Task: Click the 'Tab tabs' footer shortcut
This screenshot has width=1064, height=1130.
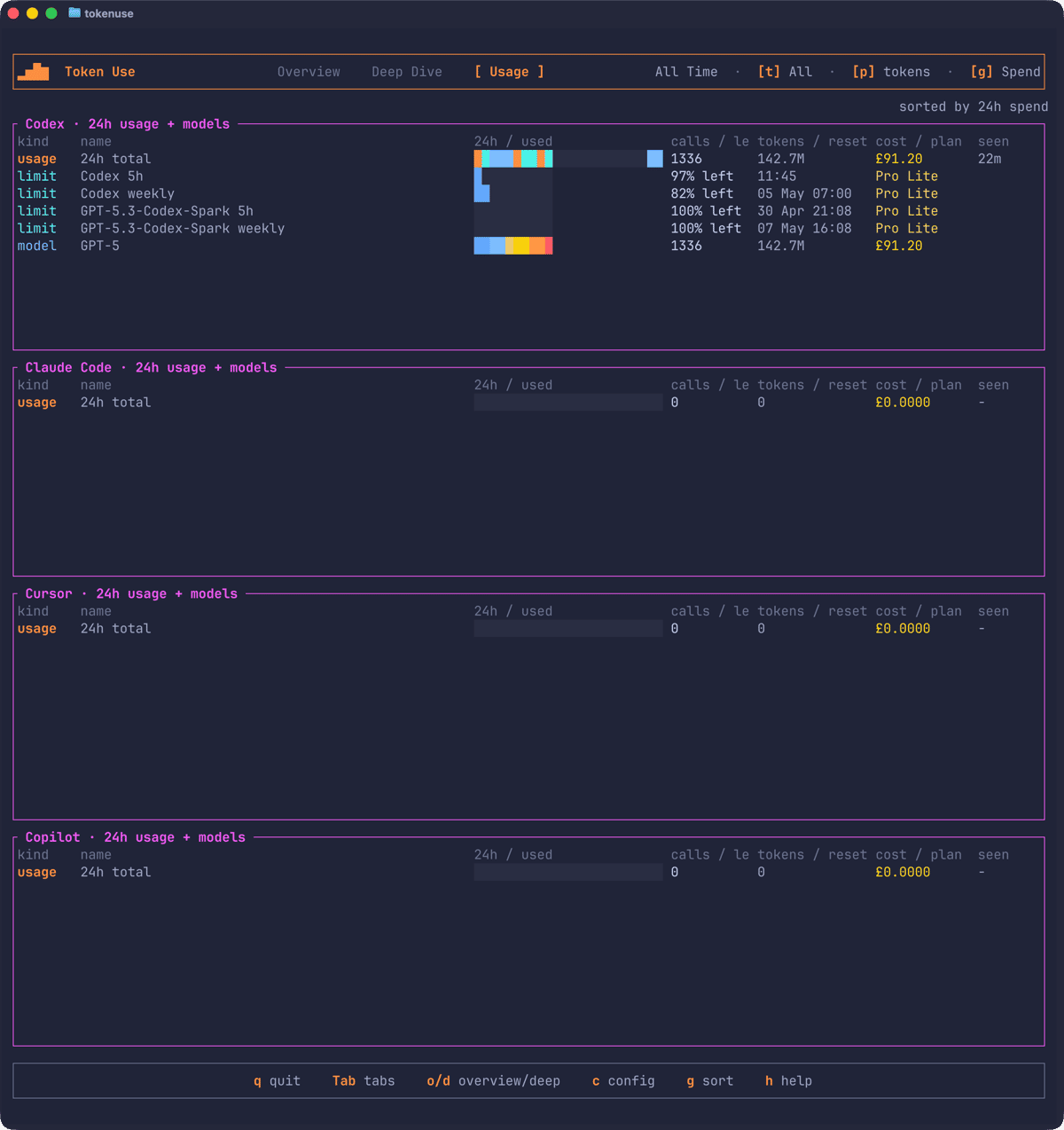Action: 364,1081
